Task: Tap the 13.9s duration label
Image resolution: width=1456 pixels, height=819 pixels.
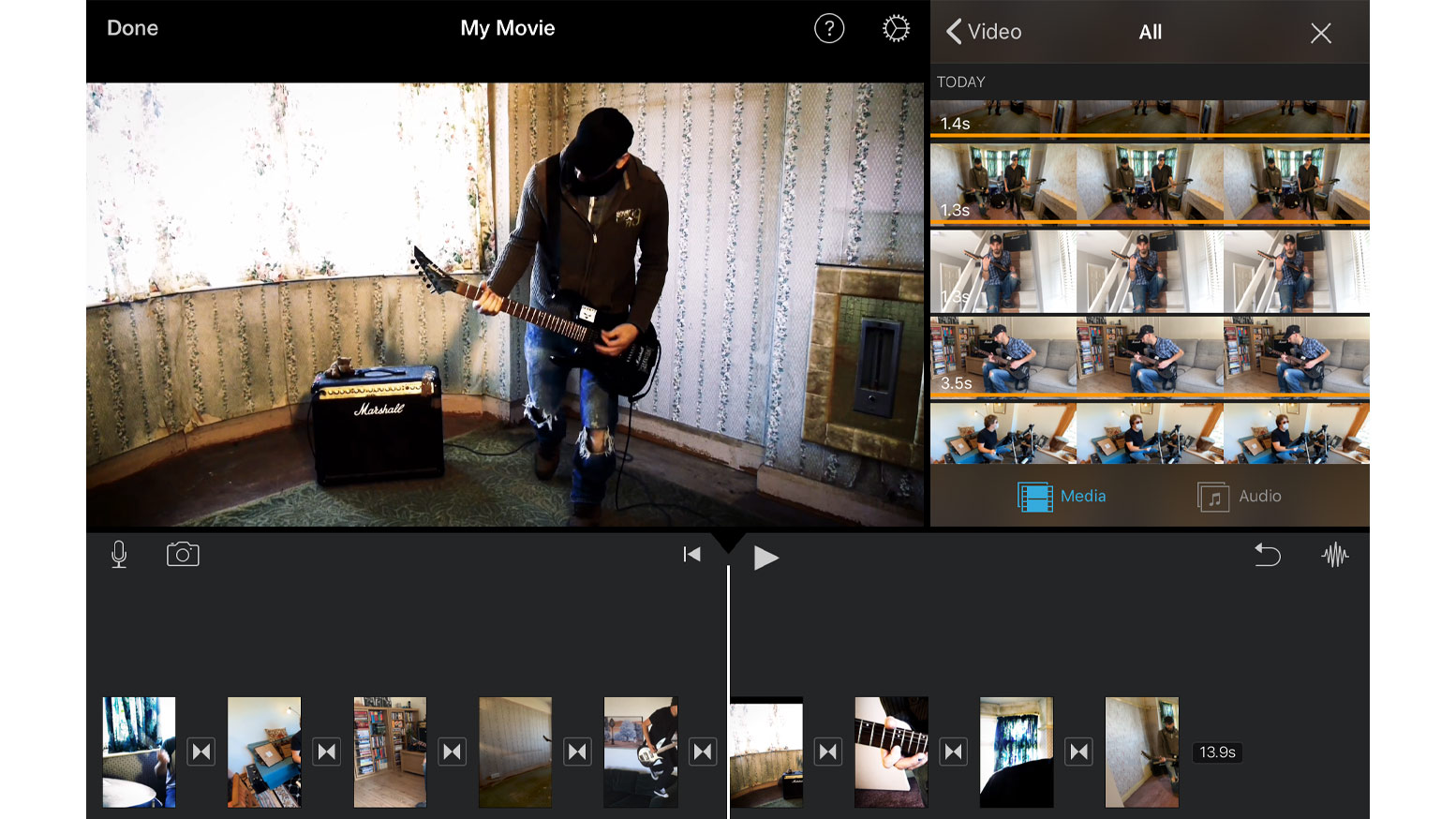Action: pyautogui.click(x=1217, y=752)
